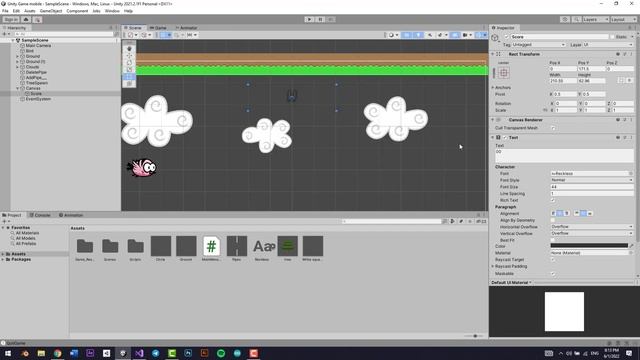Select right horizontal text alignment
This screenshot has width=640, height=360.
(567, 213)
